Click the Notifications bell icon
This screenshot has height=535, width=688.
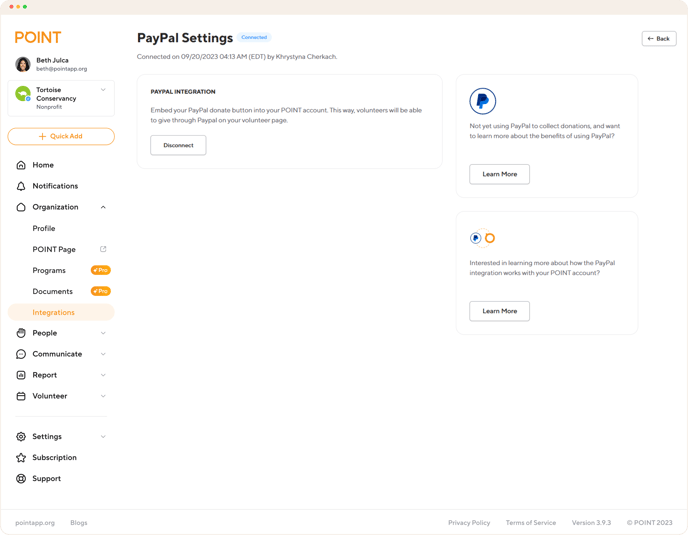[x=21, y=186]
